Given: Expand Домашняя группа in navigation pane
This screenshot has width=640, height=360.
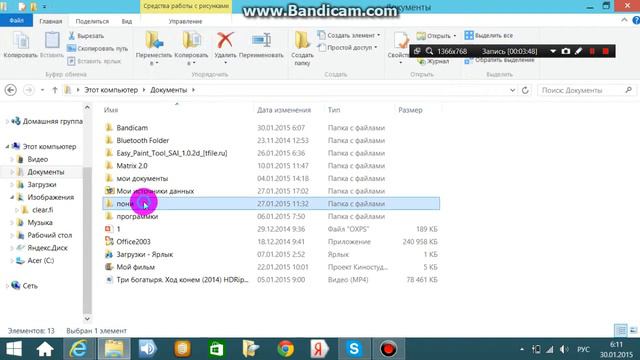Looking at the screenshot, I should tap(7, 122).
